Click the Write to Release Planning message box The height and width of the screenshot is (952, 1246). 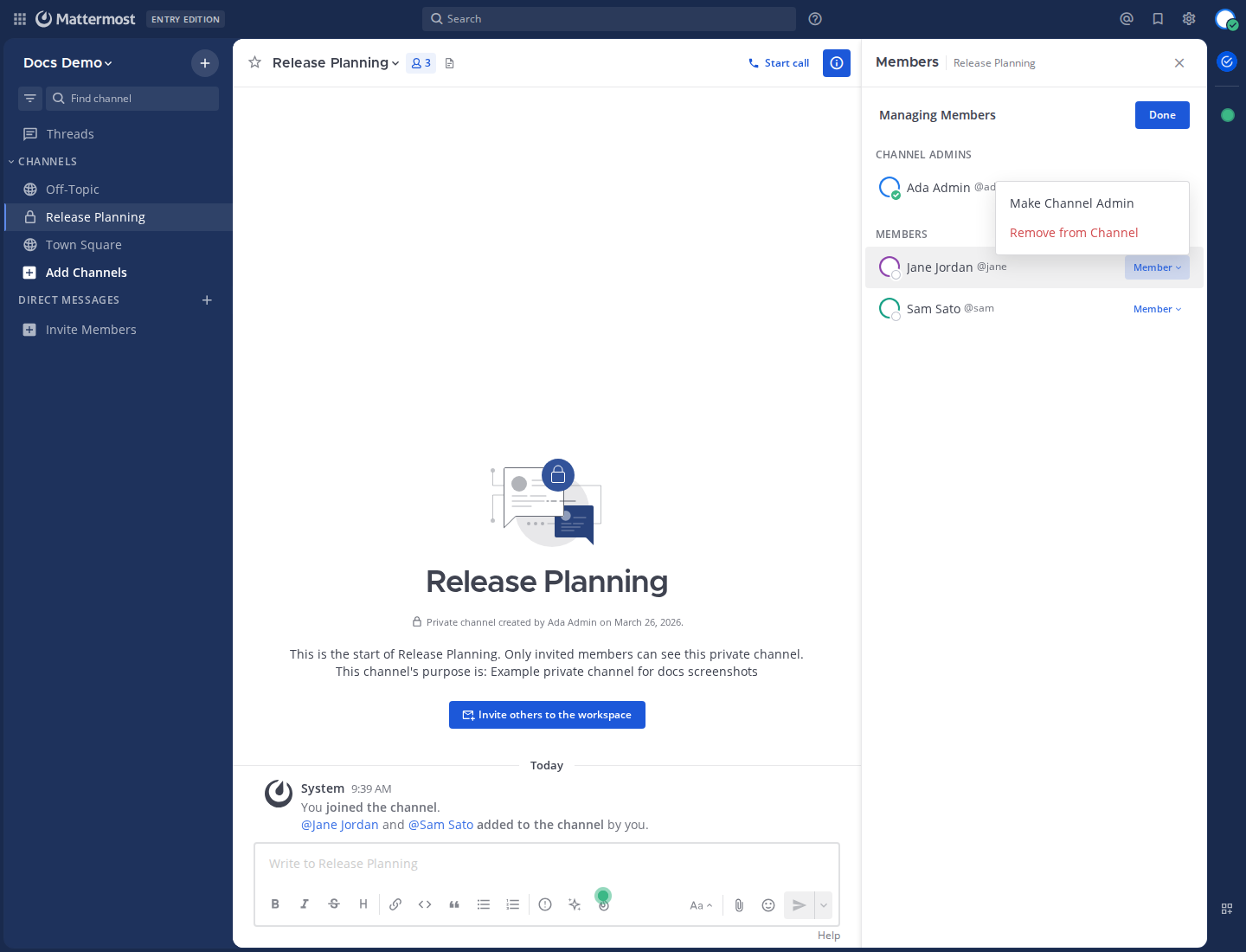click(x=545, y=864)
